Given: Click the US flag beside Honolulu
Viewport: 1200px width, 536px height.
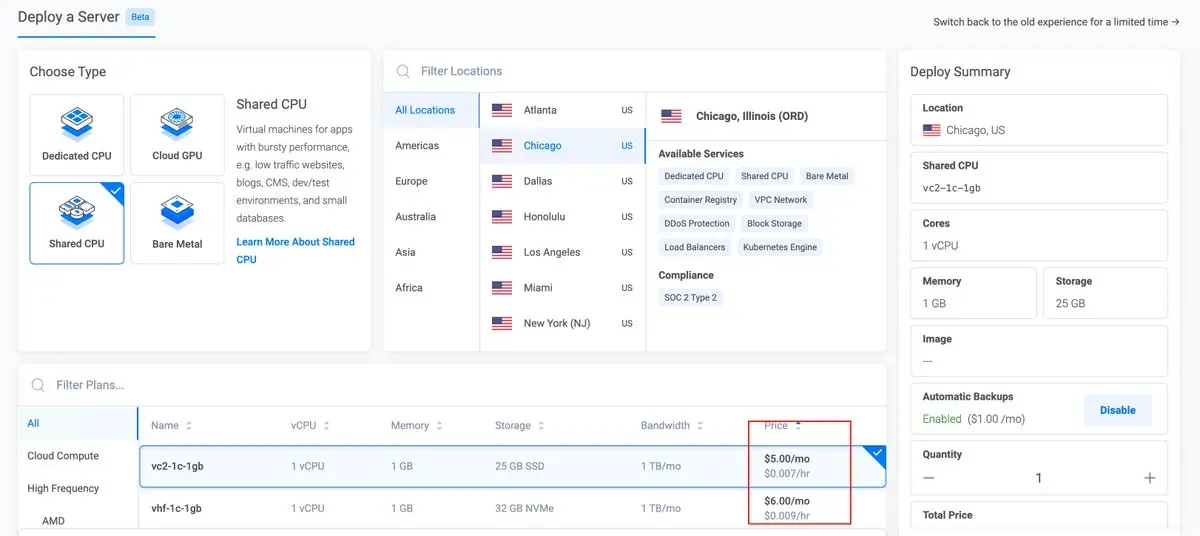Looking at the screenshot, I should (502, 217).
